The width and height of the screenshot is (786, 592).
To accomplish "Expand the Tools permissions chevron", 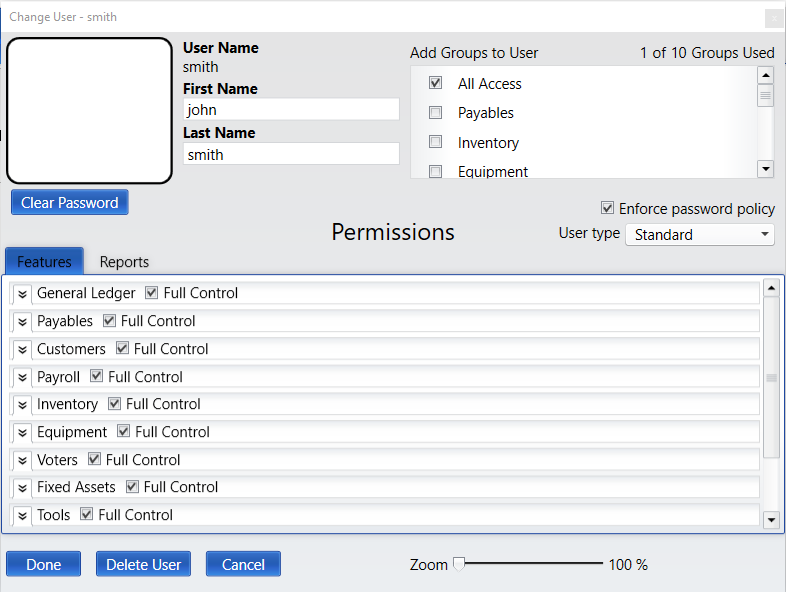I will [22, 515].
